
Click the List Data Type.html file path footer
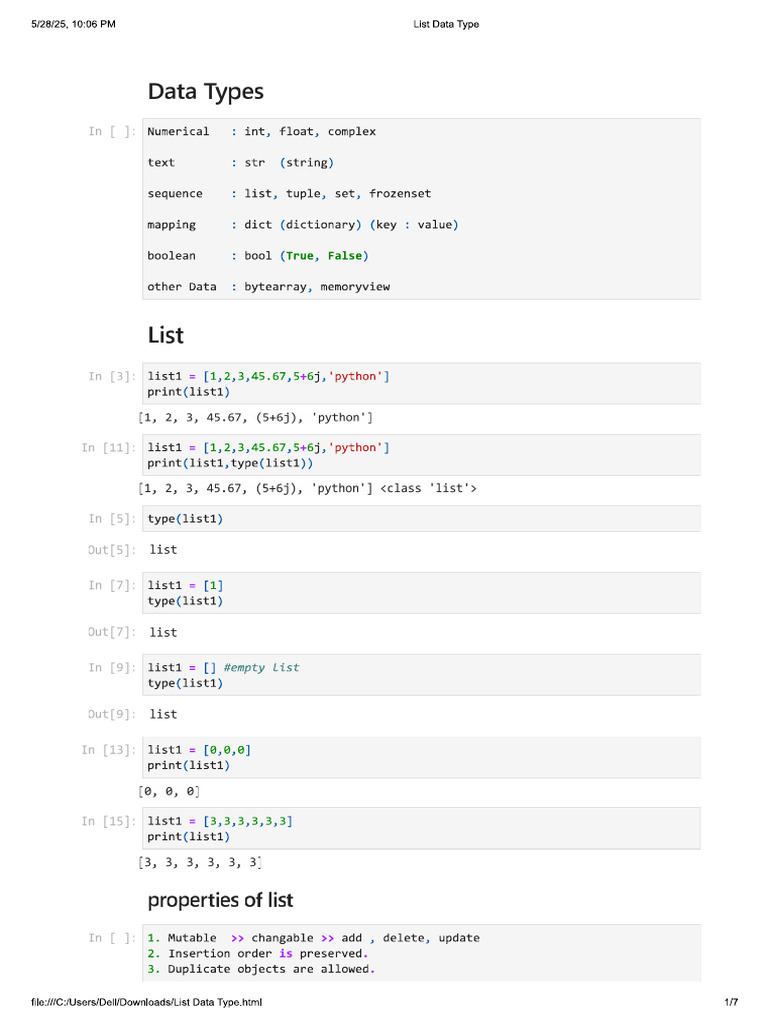[146, 1002]
